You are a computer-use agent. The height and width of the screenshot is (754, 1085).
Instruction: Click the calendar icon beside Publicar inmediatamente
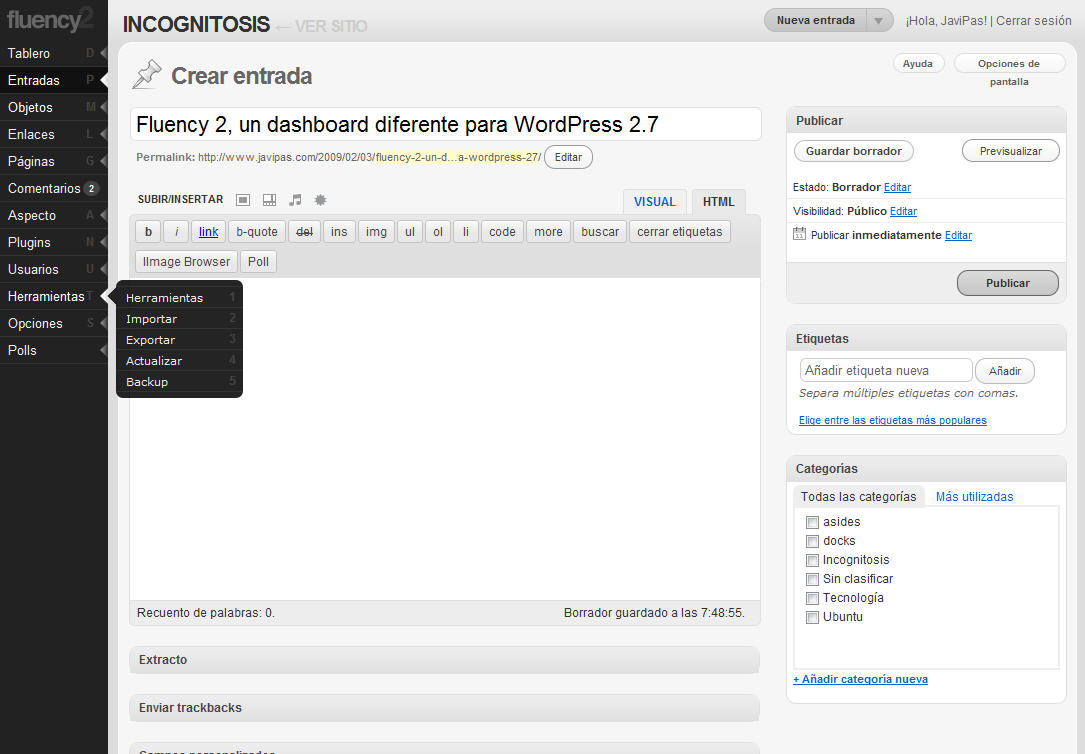coord(799,234)
